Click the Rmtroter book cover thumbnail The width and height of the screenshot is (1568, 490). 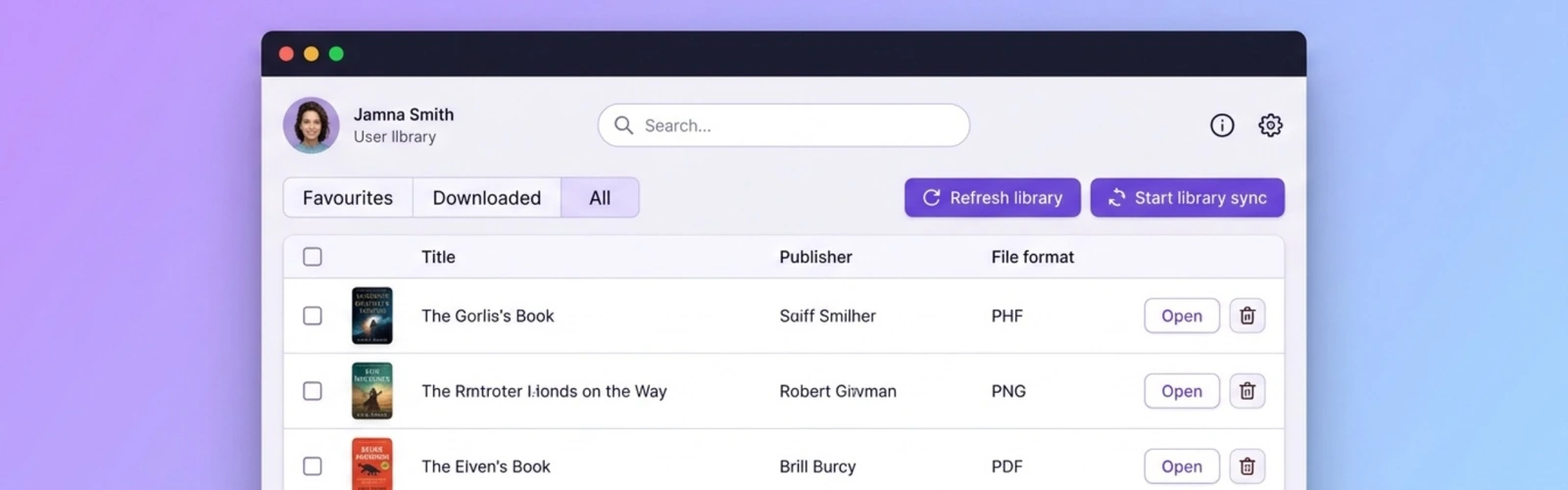[371, 391]
